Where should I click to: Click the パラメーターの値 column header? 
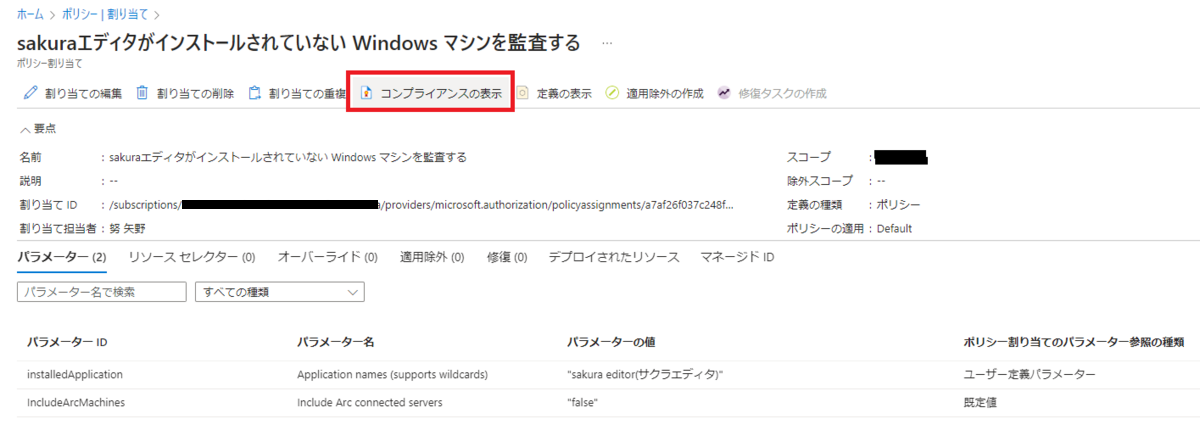(610, 342)
